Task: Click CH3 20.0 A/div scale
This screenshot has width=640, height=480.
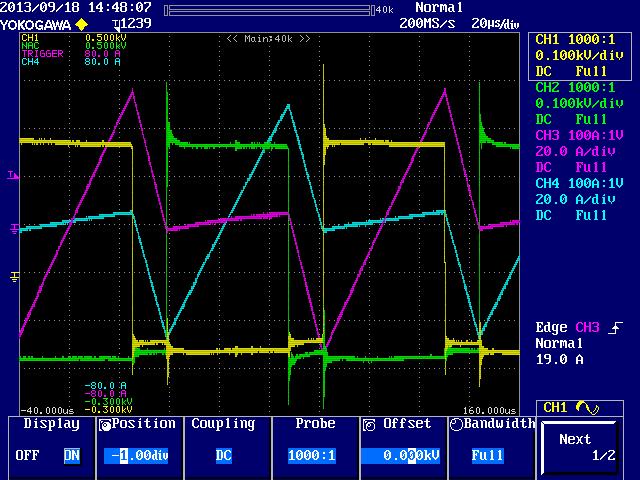Action: [575, 151]
